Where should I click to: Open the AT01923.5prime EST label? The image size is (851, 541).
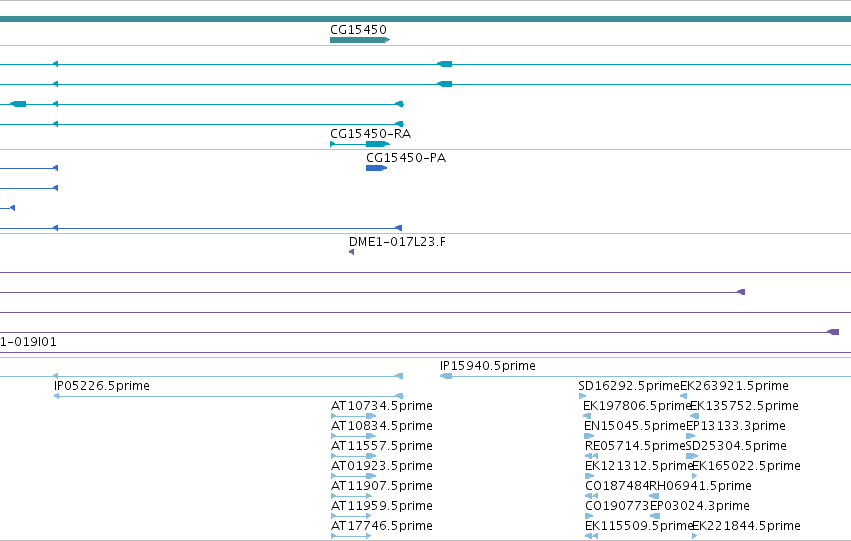click(382, 466)
